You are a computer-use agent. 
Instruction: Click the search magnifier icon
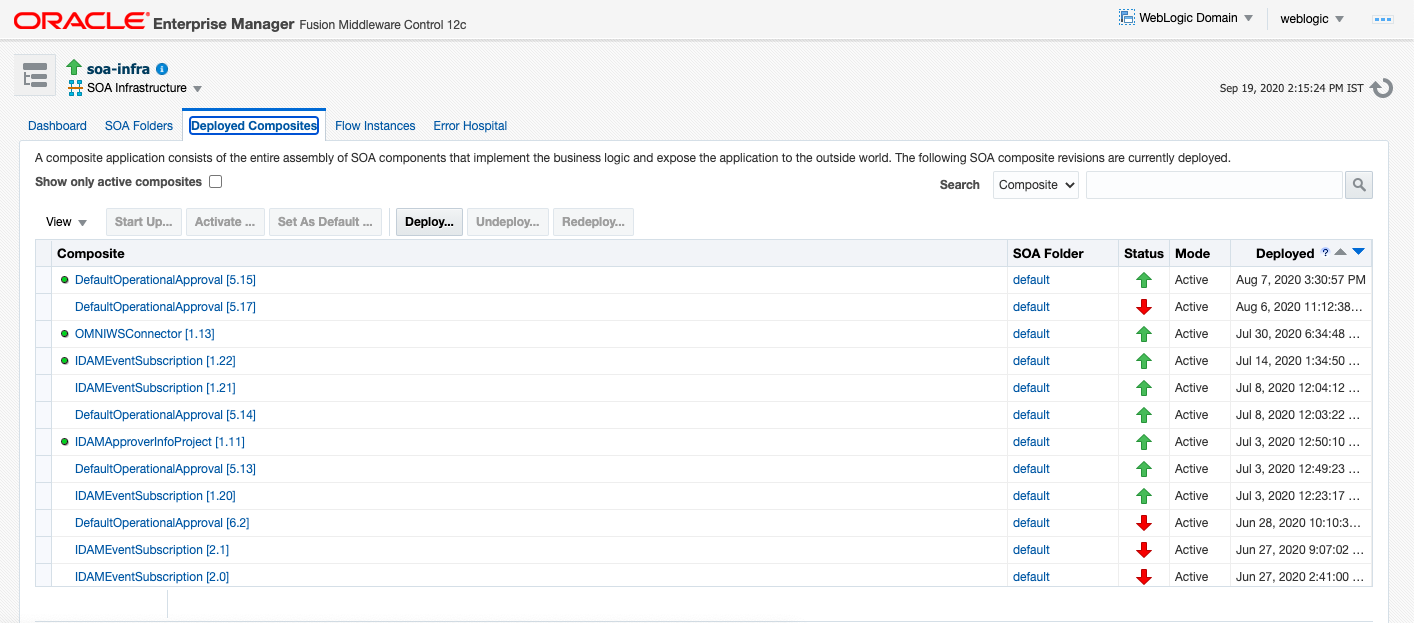click(1358, 184)
